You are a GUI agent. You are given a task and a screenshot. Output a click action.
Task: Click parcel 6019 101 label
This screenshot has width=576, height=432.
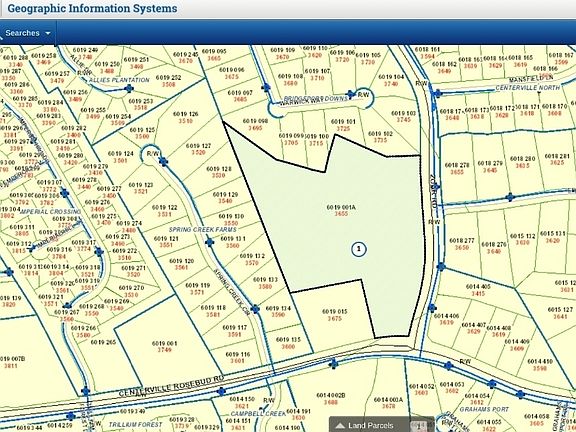pyautogui.click(x=343, y=125)
